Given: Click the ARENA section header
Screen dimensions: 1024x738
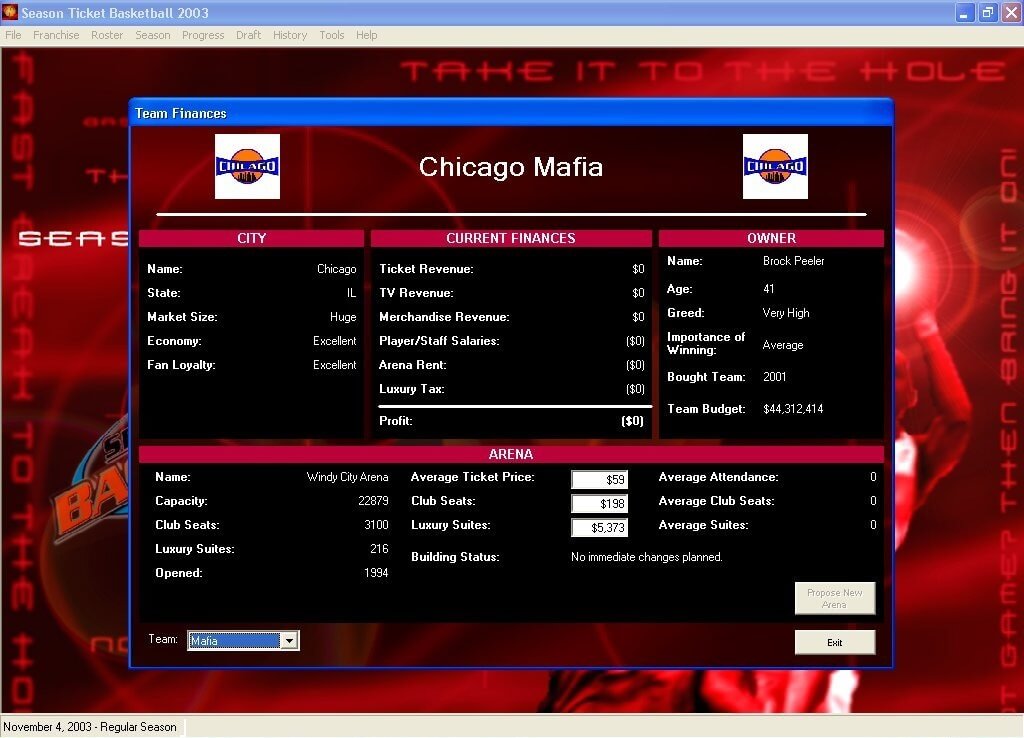Looking at the screenshot, I should (x=511, y=454).
